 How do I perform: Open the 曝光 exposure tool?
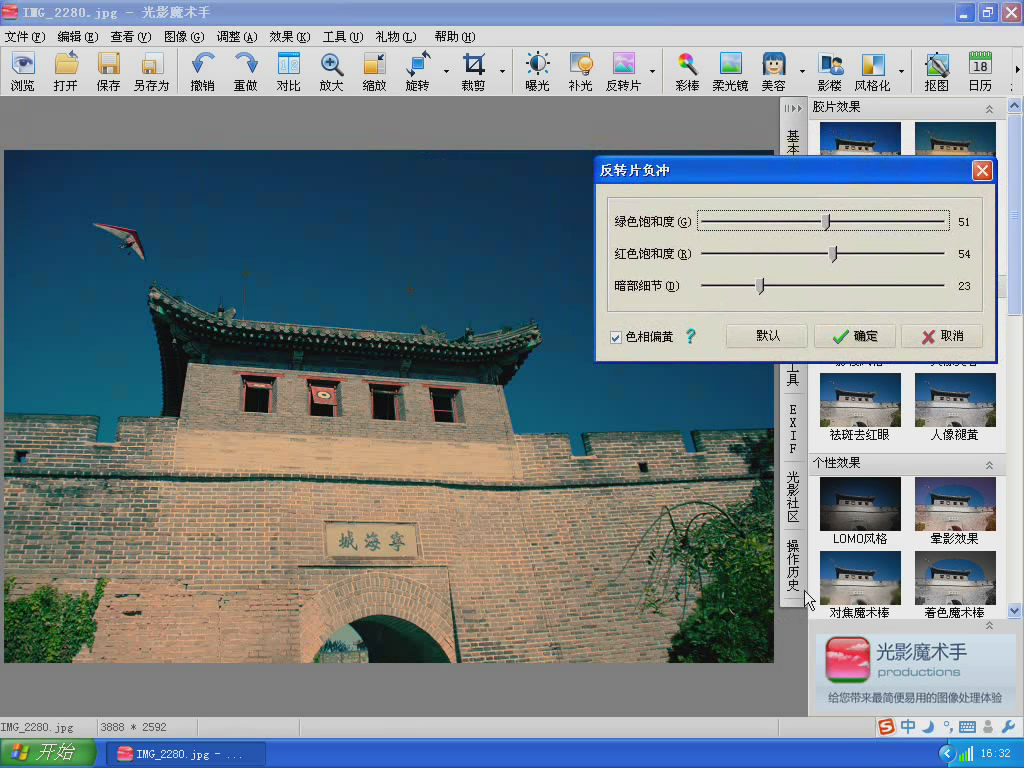(x=537, y=71)
